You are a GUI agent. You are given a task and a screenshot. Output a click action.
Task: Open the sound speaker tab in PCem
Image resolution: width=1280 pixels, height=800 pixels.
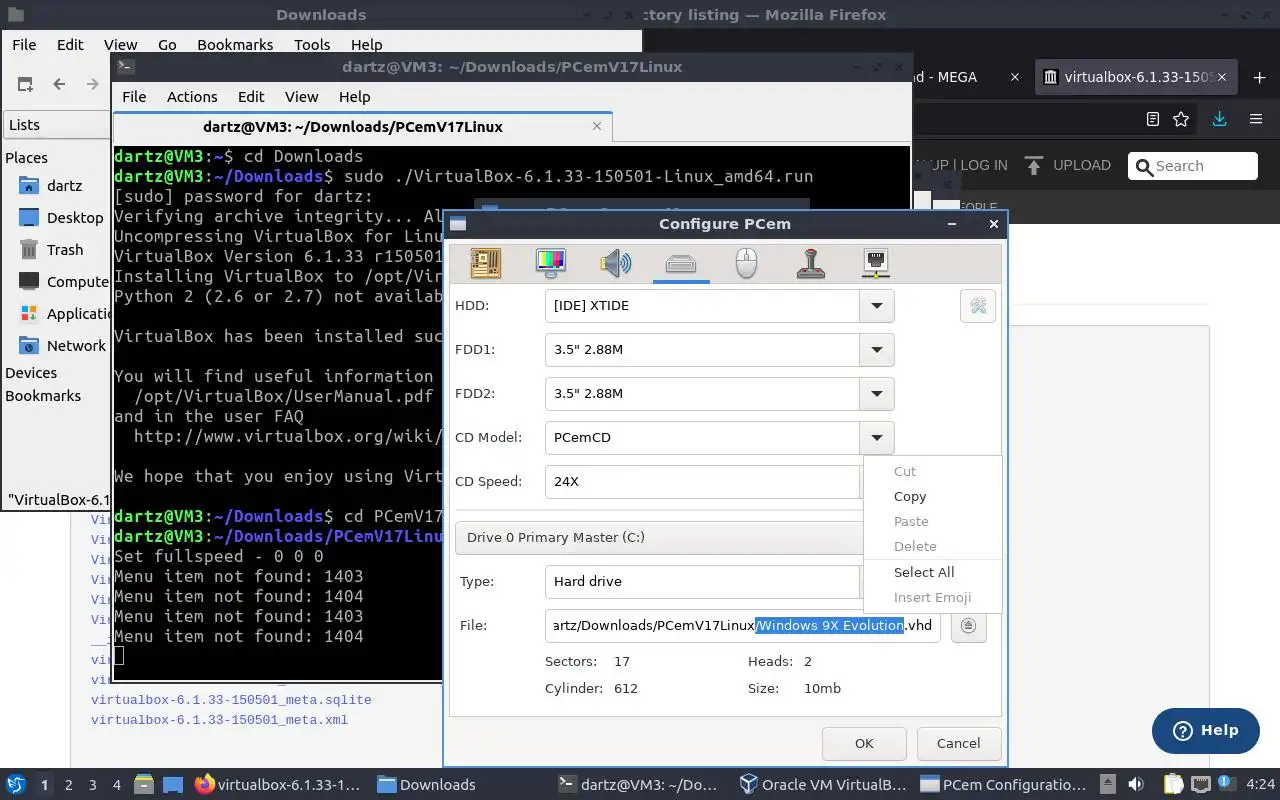[x=616, y=263]
